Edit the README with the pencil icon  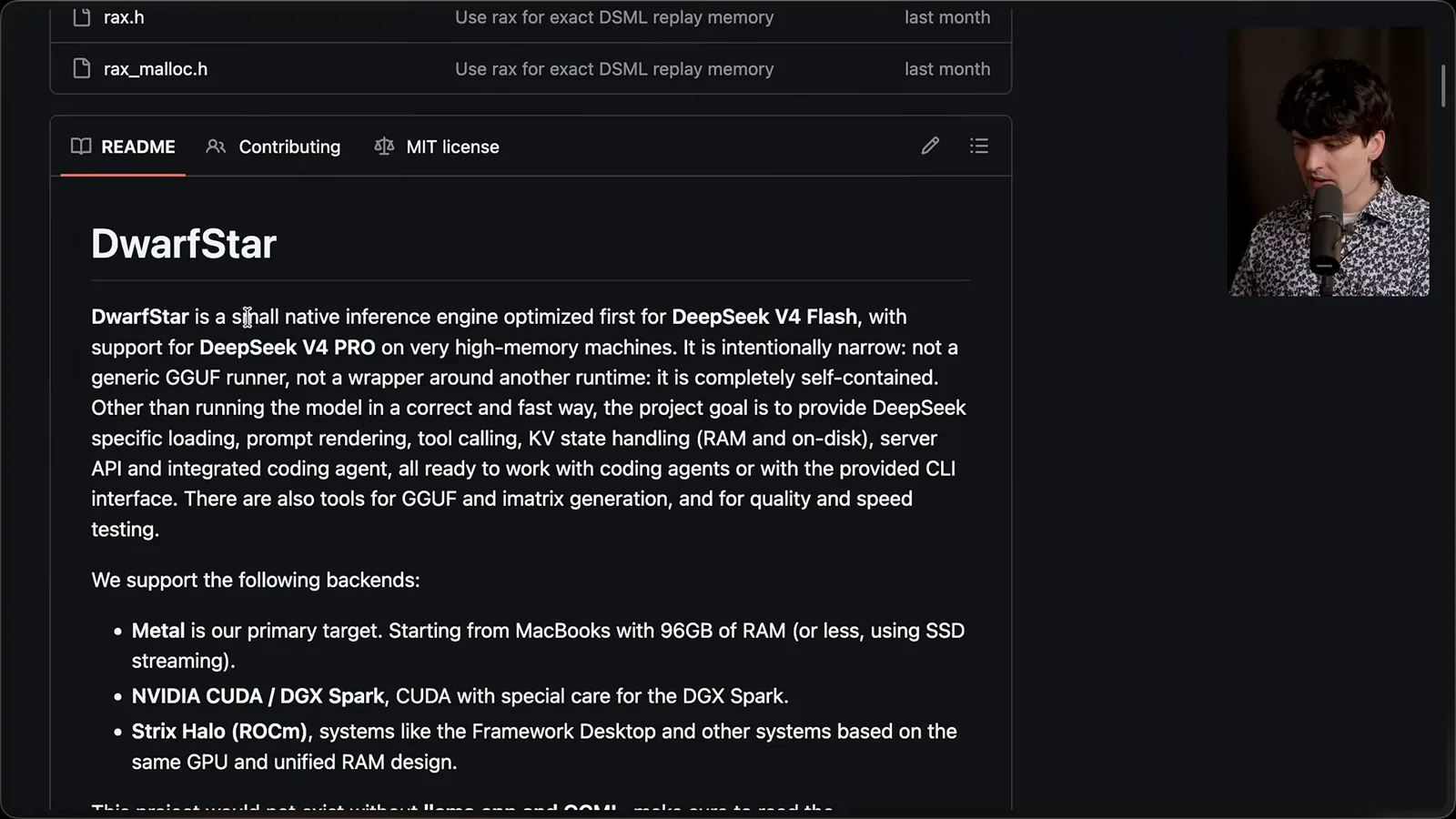pos(930,146)
